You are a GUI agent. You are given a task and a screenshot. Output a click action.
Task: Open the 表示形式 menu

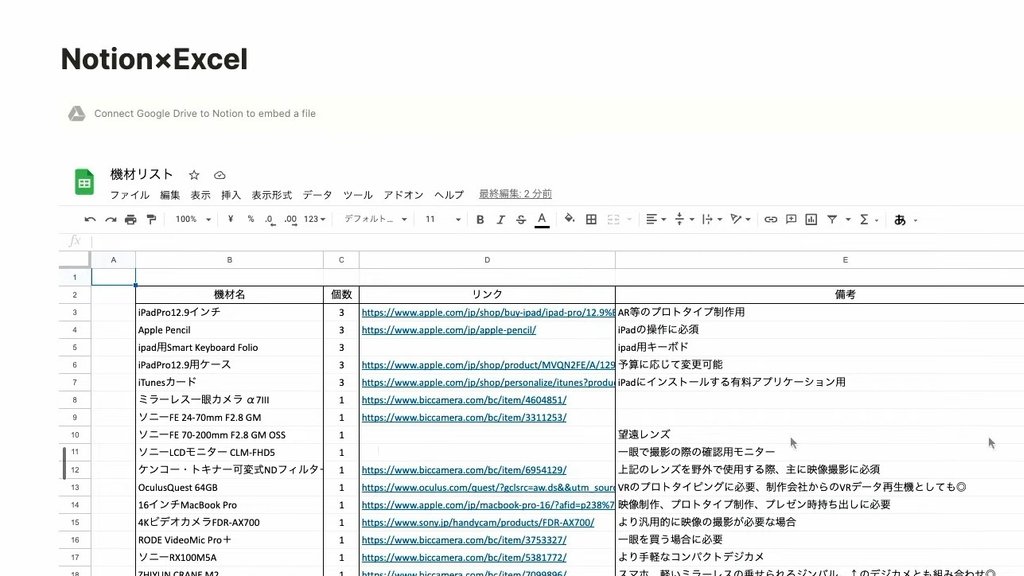click(272, 195)
